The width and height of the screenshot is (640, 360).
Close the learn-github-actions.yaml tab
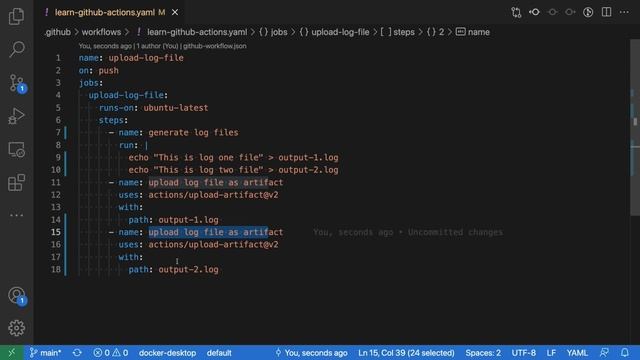[175, 13]
